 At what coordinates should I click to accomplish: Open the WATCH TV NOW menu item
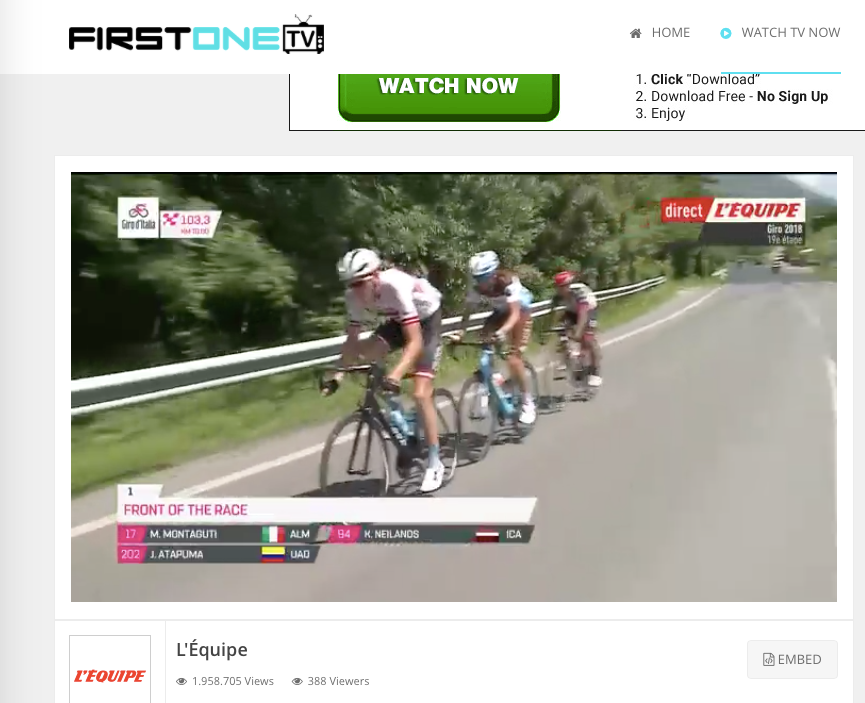tap(780, 33)
